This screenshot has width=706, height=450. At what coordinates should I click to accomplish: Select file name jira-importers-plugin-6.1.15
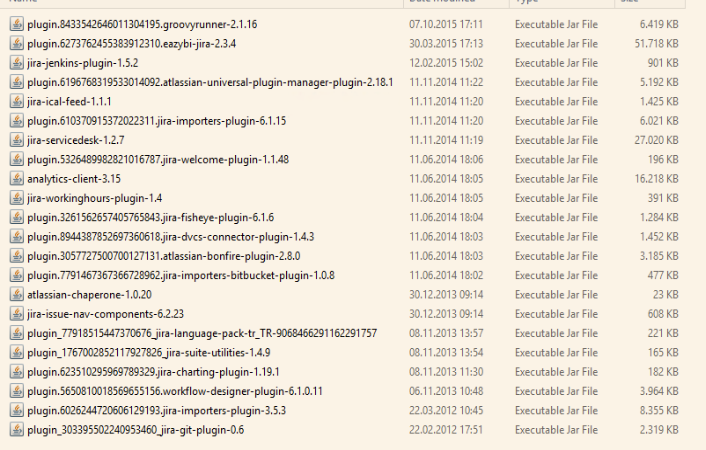coord(157,121)
